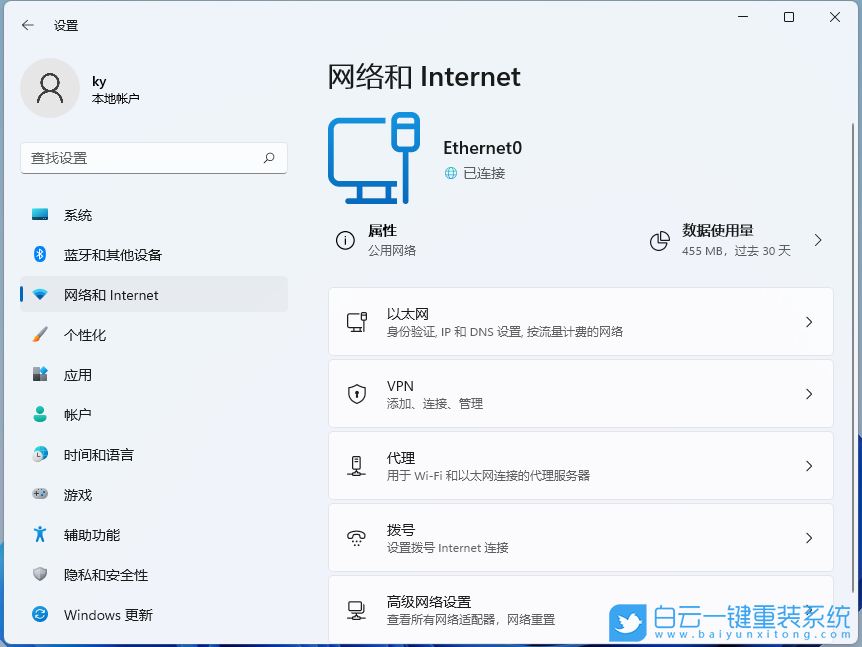Click the ky user avatar
Viewport: 862px width, 647px height.
[x=50, y=88]
